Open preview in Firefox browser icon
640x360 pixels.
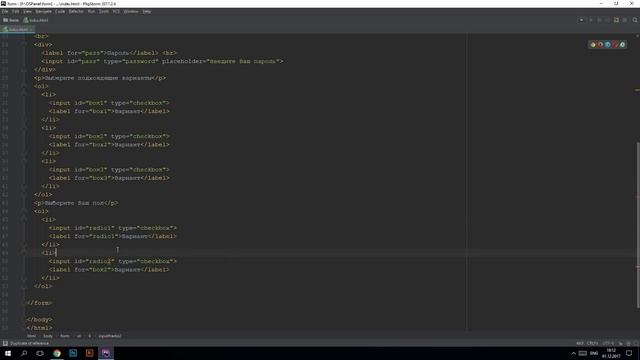click(600, 44)
